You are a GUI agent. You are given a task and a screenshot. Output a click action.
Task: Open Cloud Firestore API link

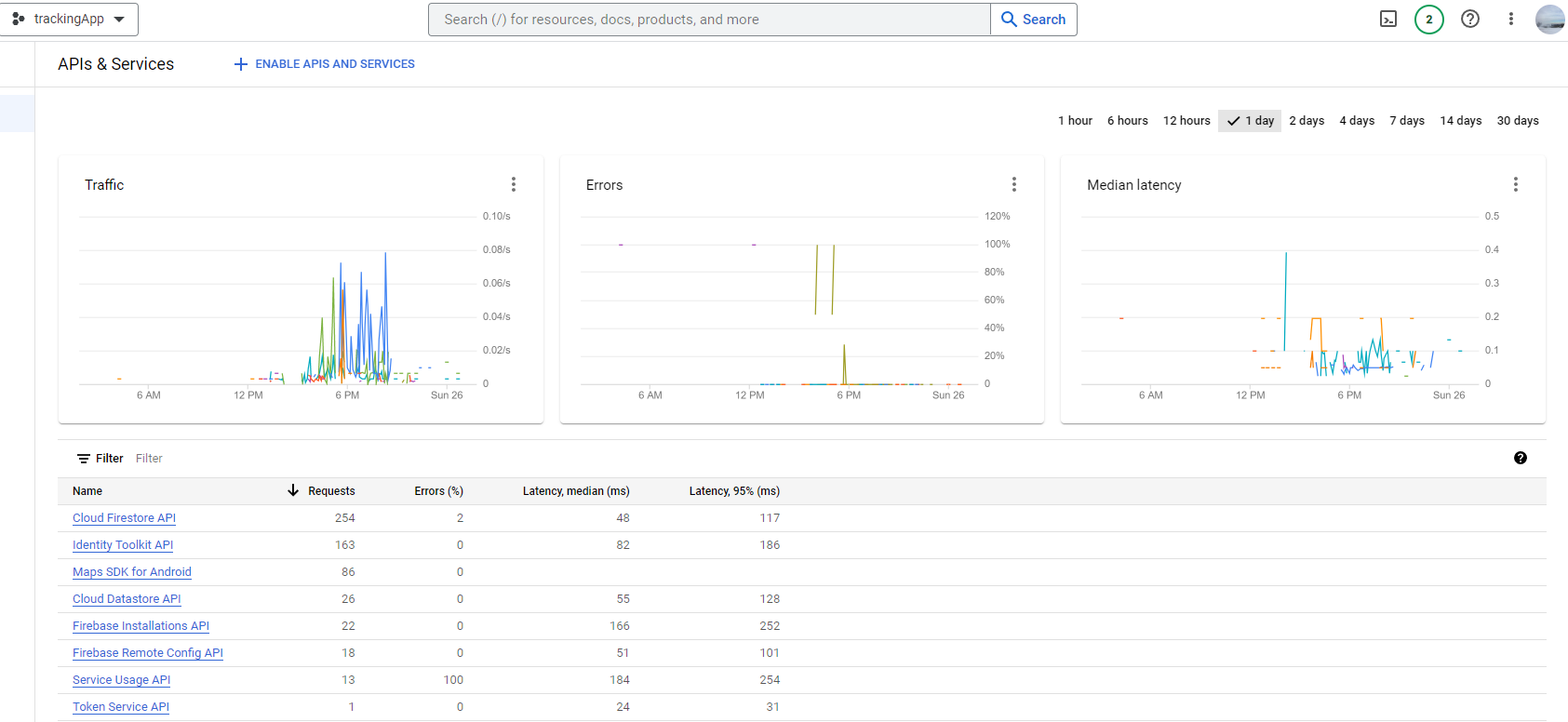[x=124, y=518]
